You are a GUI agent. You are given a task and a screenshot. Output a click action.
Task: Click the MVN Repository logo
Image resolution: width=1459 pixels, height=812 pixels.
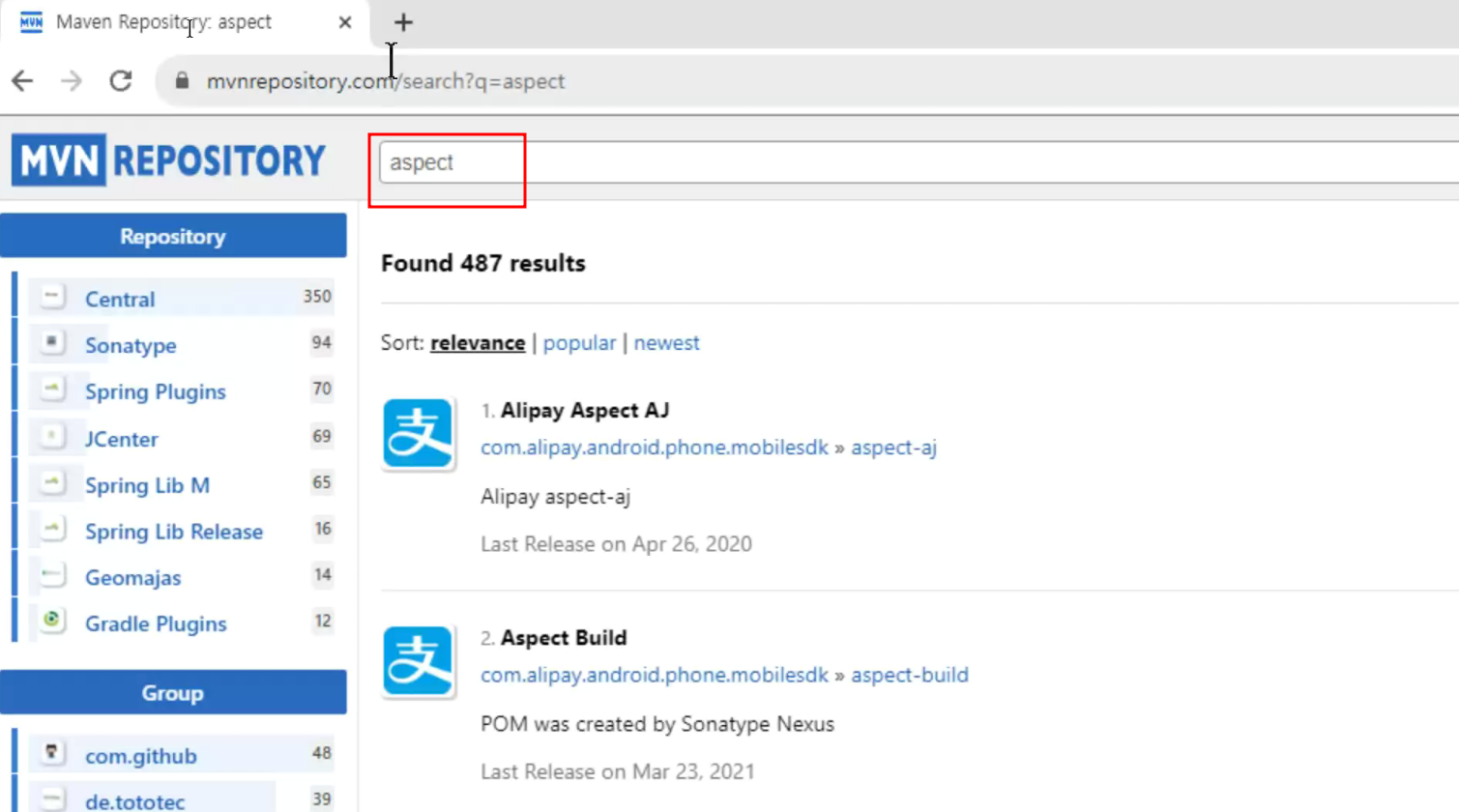(169, 160)
